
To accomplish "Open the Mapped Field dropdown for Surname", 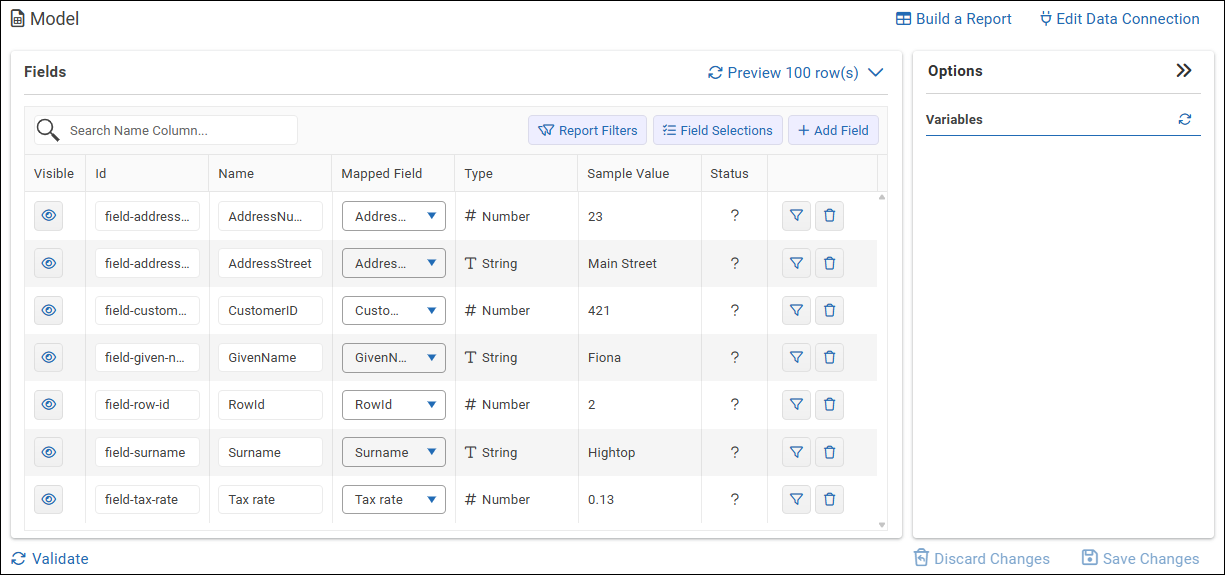I will click(x=394, y=452).
